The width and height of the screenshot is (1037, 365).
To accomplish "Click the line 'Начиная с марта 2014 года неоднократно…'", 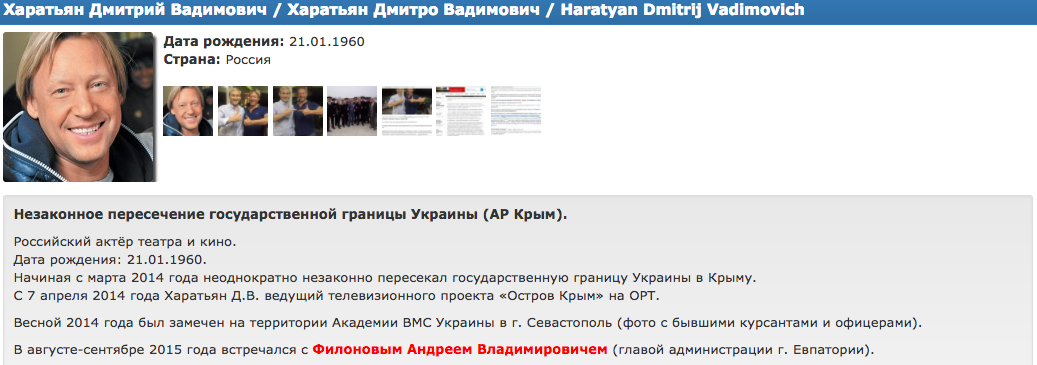I will (384, 278).
